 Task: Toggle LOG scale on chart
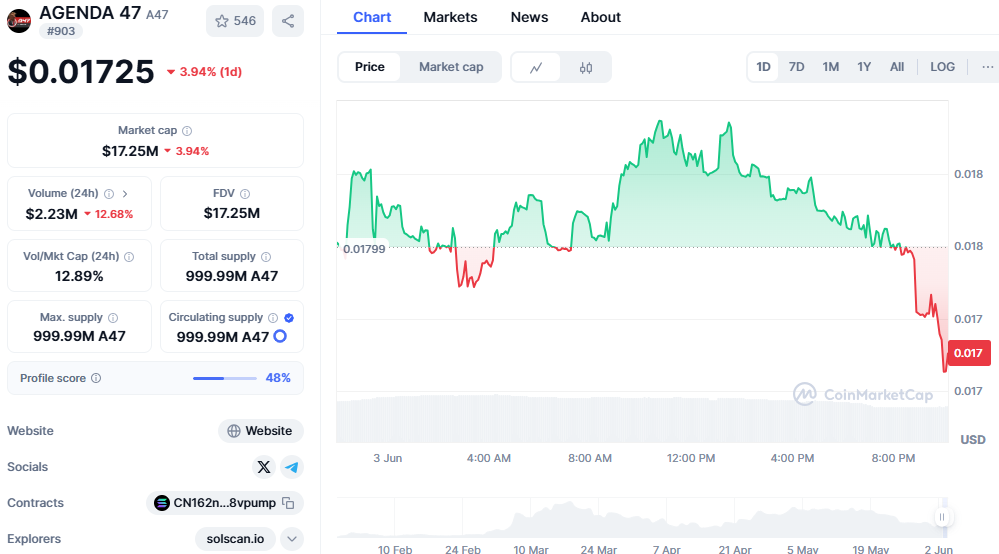(x=942, y=67)
